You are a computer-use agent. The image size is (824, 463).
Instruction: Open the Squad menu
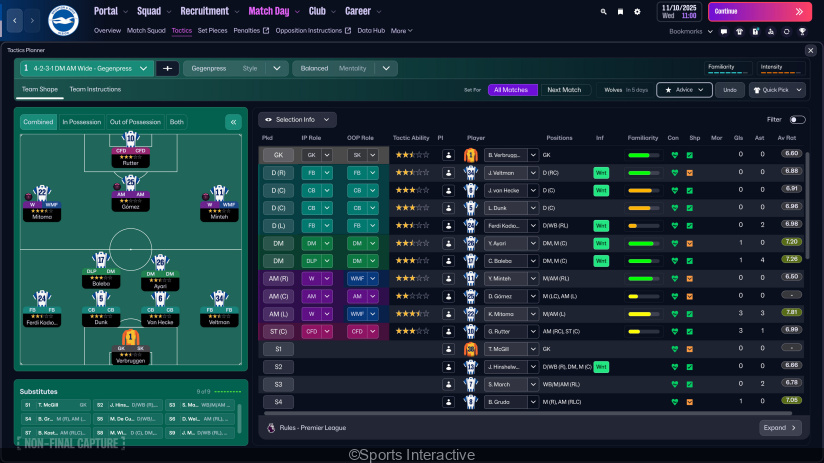[153, 11]
